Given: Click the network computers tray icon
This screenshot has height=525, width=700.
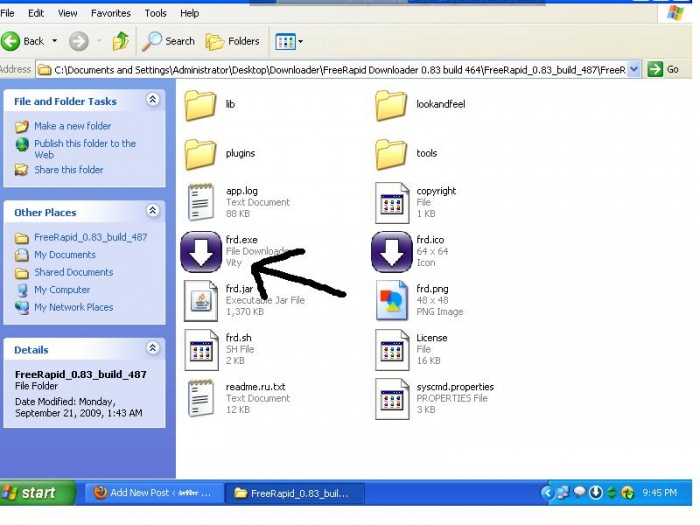Looking at the screenshot, I should pyautogui.click(x=563, y=492).
